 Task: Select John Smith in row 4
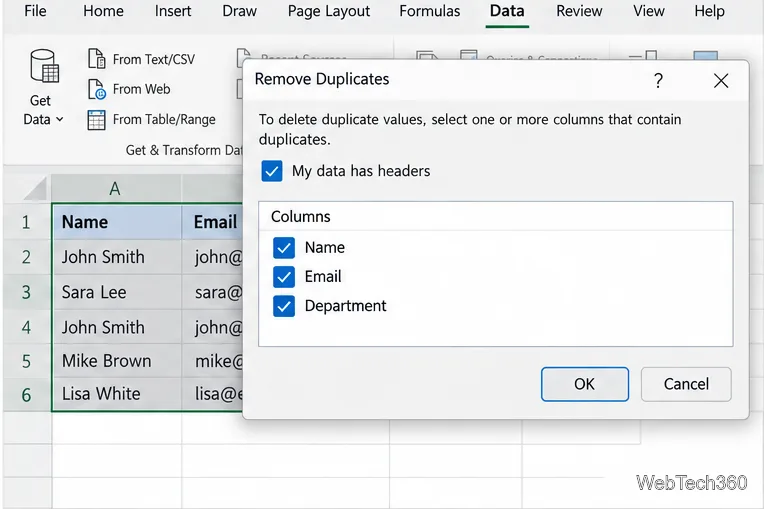click(x=116, y=327)
